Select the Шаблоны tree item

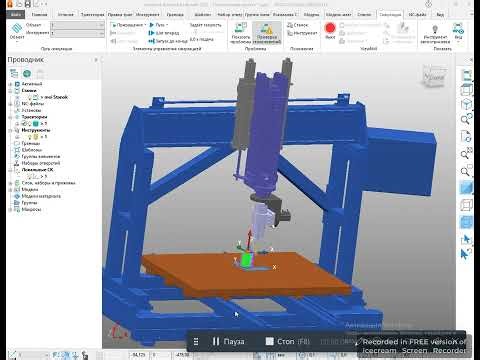point(32,150)
